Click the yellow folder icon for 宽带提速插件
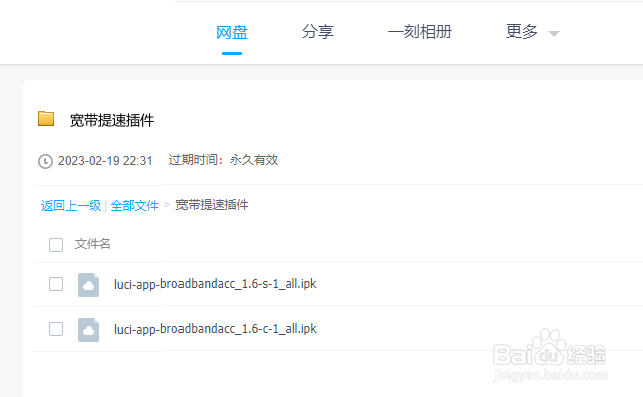This screenshot has width=643, height=397. click(x=46, y=119)
